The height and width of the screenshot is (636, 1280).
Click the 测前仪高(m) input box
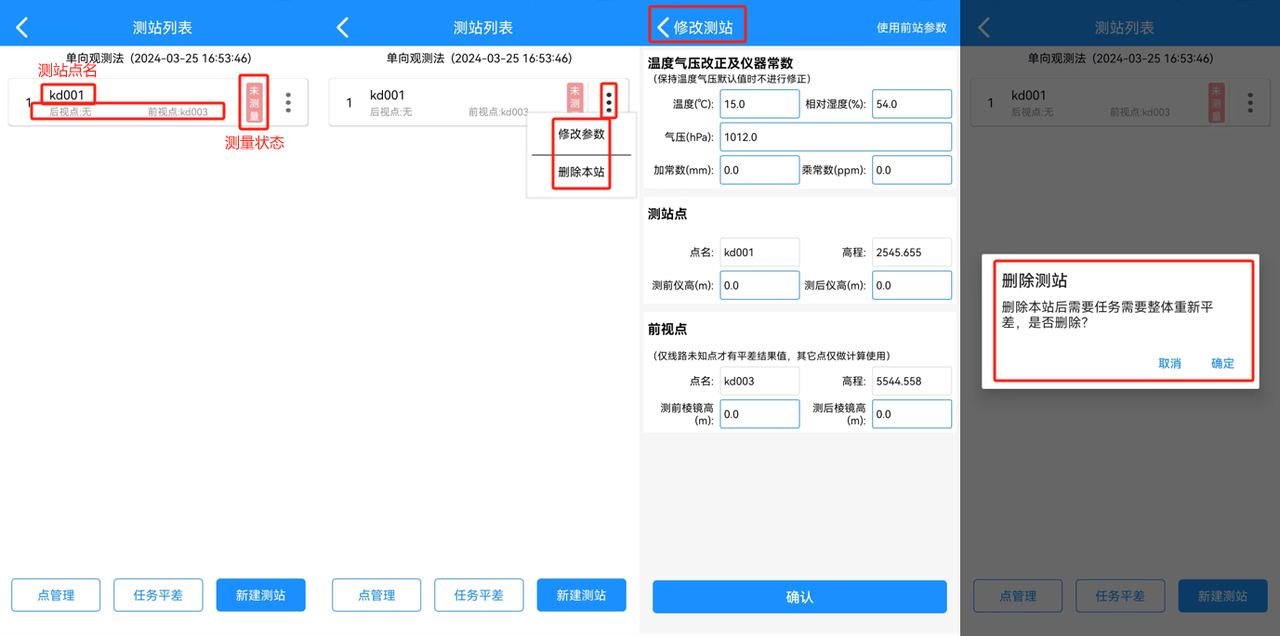(x=758, y=285)
